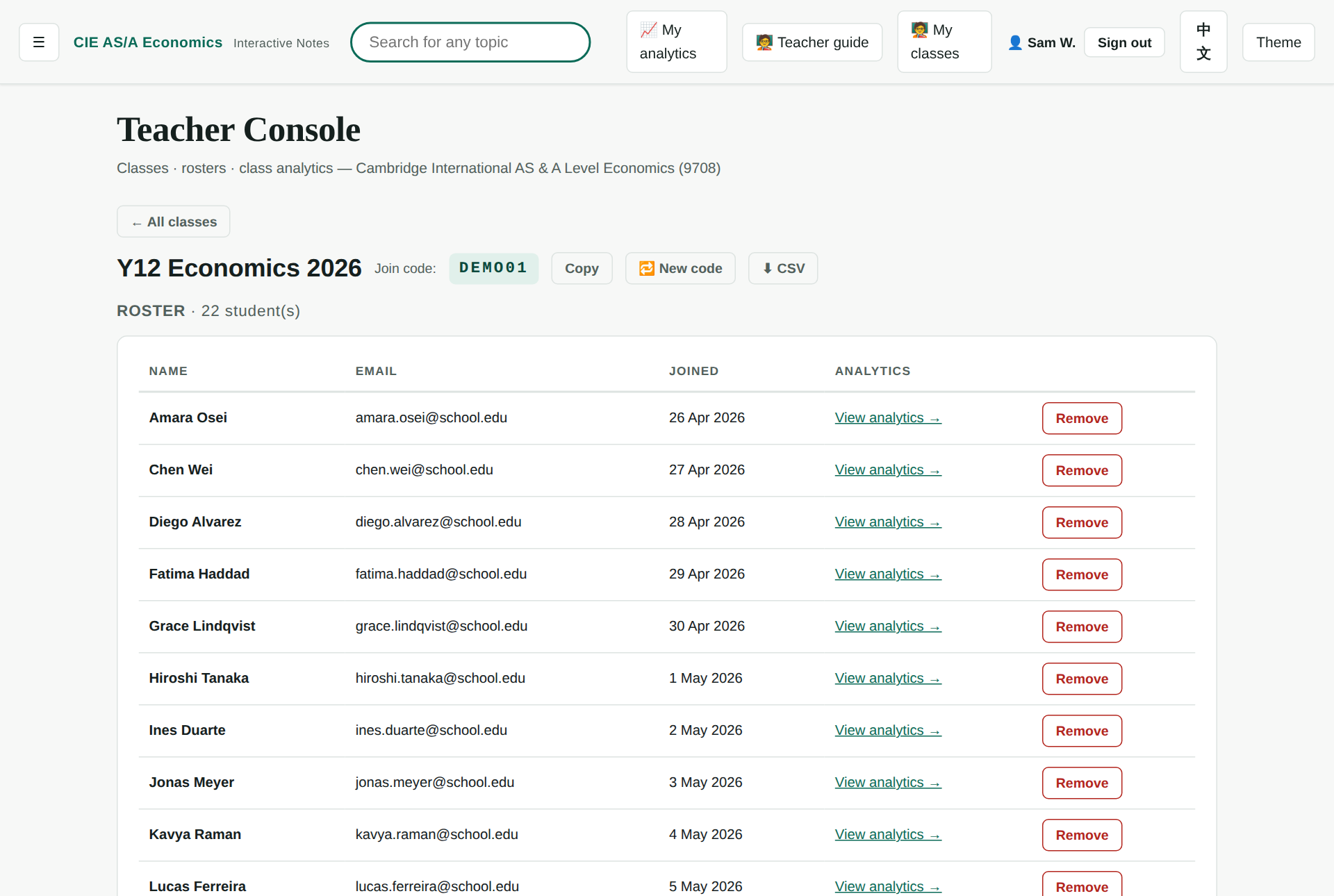Click the Y12 Economics 2026 heading
Viewport: 1334px width, 896px height.
pyautogui.click(x=239, y=268)
